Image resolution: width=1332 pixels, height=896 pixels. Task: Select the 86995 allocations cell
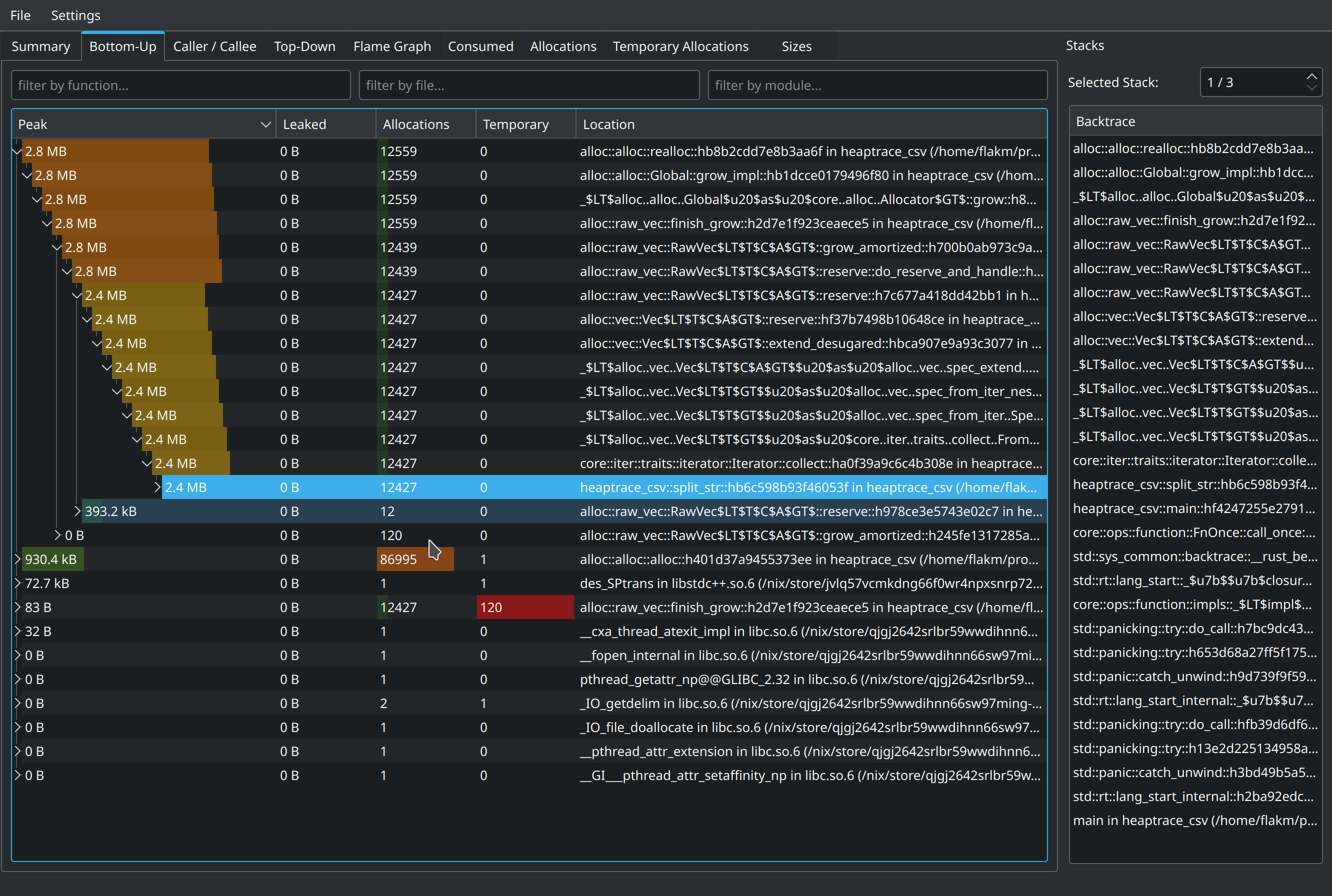coord(425,559)
